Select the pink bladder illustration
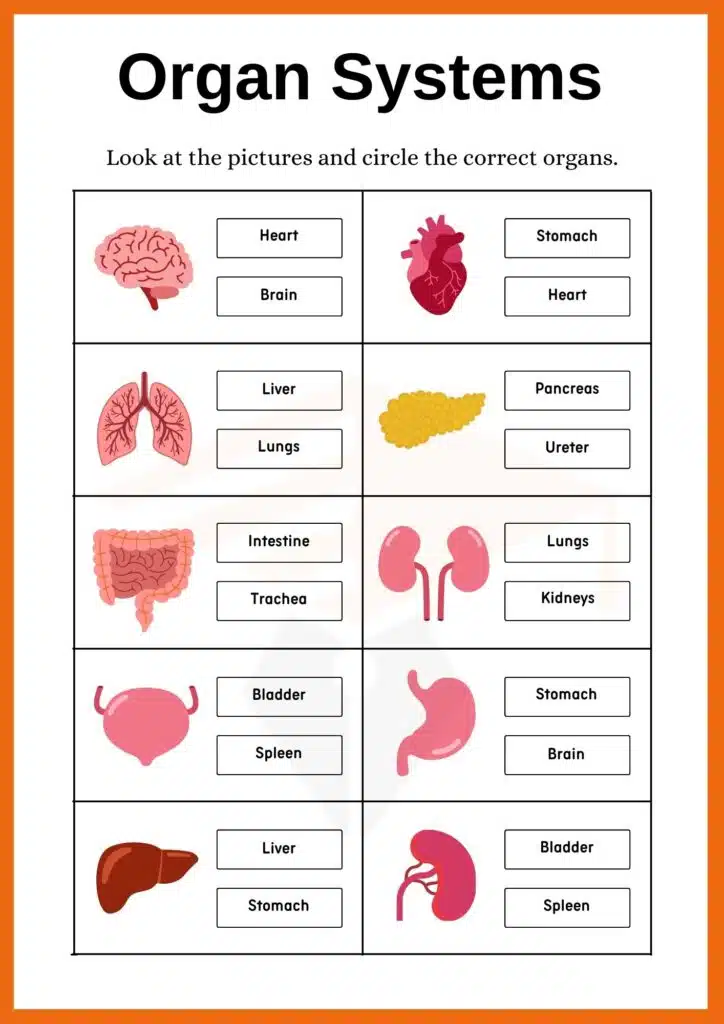This screenshot has width=724, height=1024. (x=146, y=723)
